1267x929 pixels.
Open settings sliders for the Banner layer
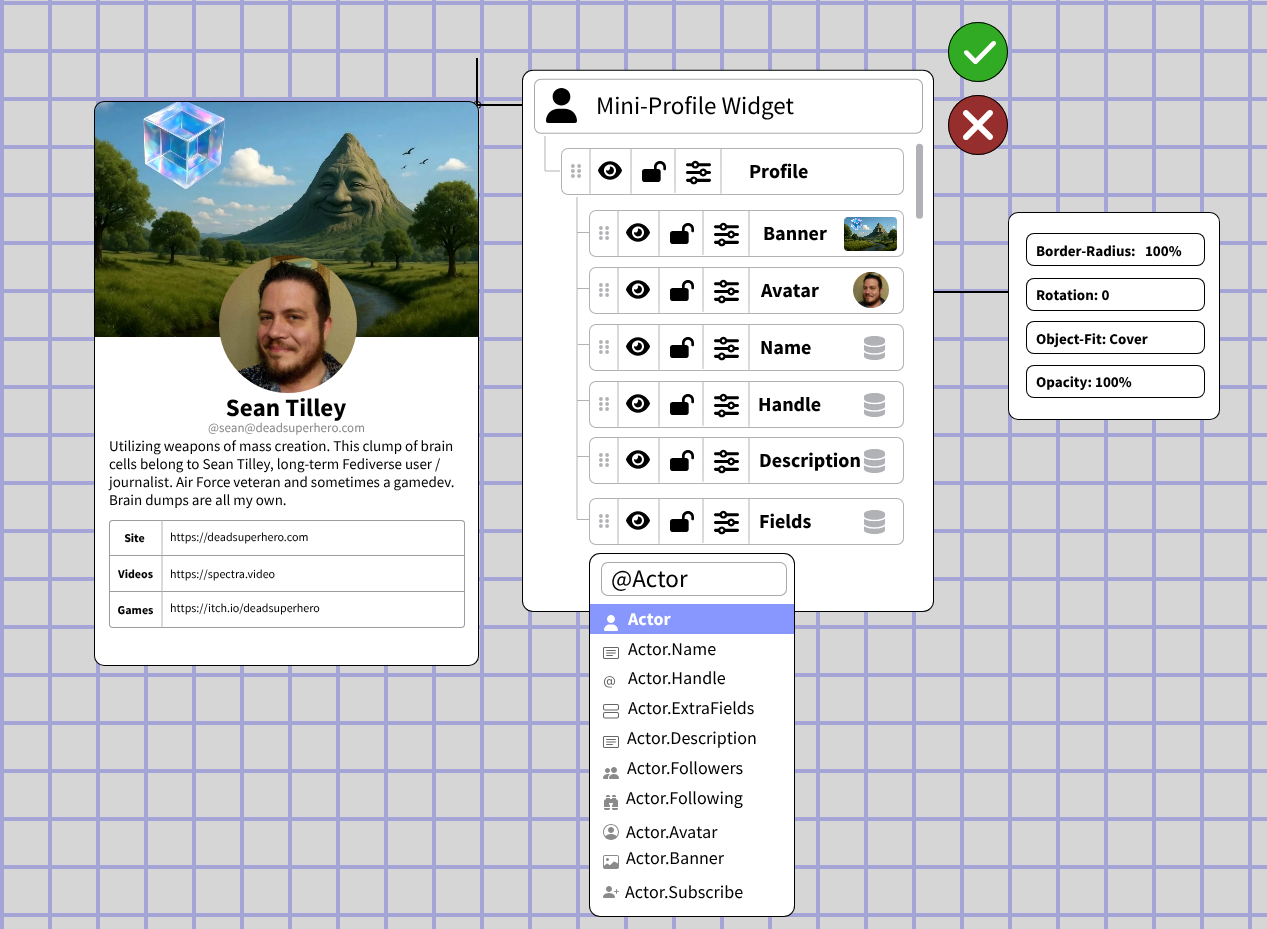[726, 234]
